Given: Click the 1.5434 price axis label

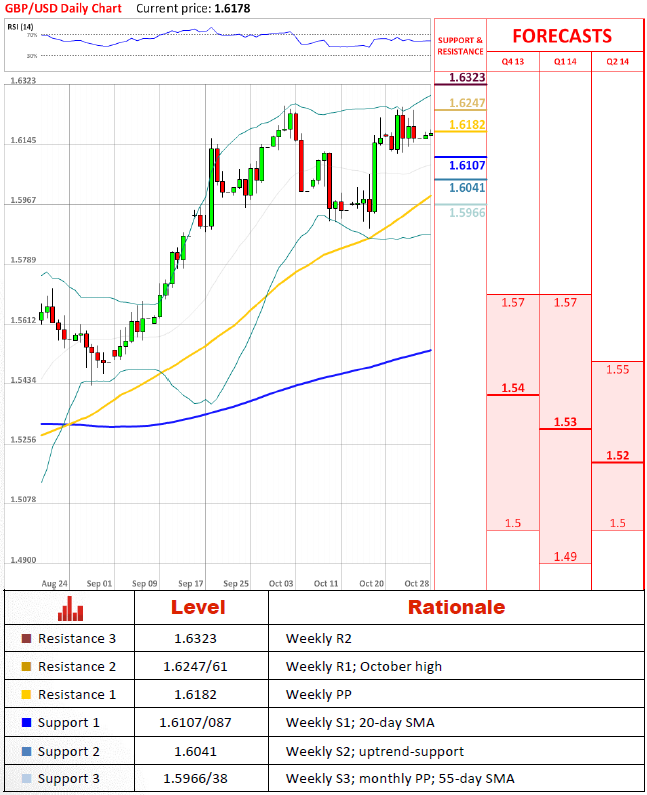Looking at the screenshot, I should (x=23, y=380).
